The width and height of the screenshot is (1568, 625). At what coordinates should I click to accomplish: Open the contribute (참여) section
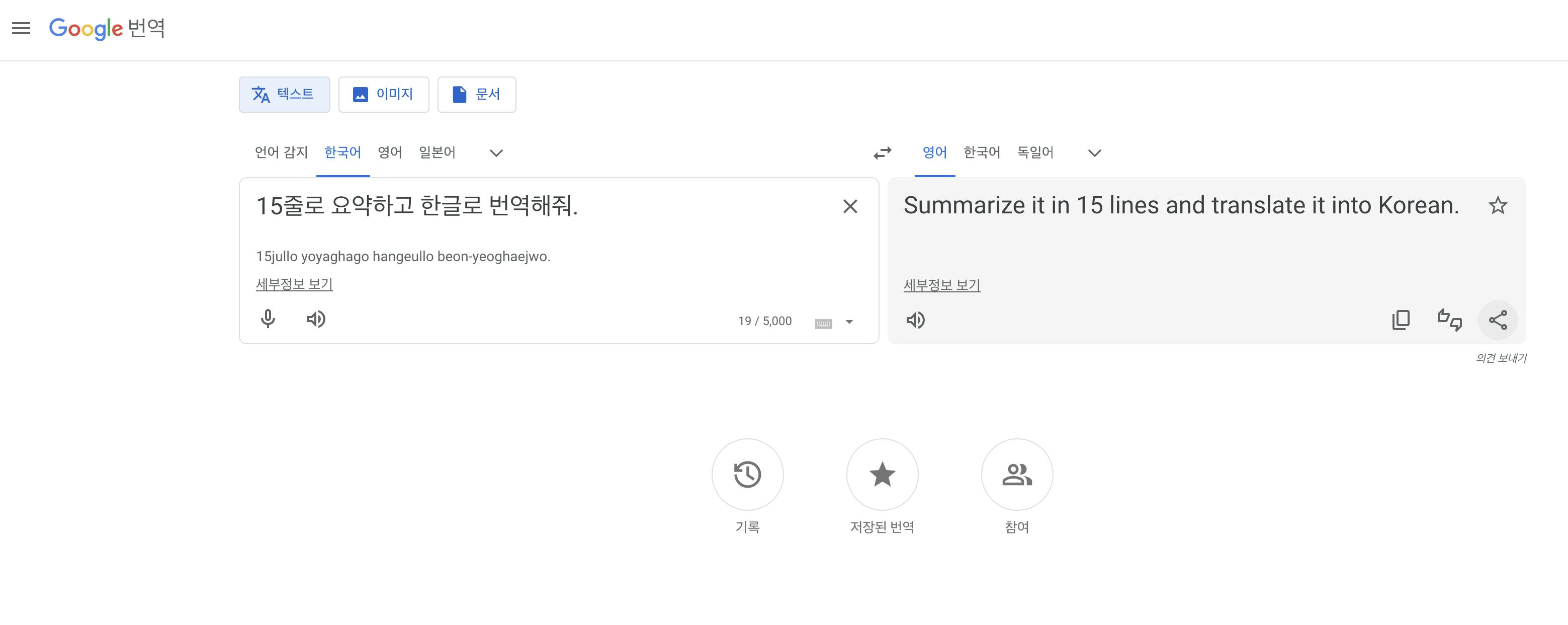pyautogui.click(x=1016, y=475)
